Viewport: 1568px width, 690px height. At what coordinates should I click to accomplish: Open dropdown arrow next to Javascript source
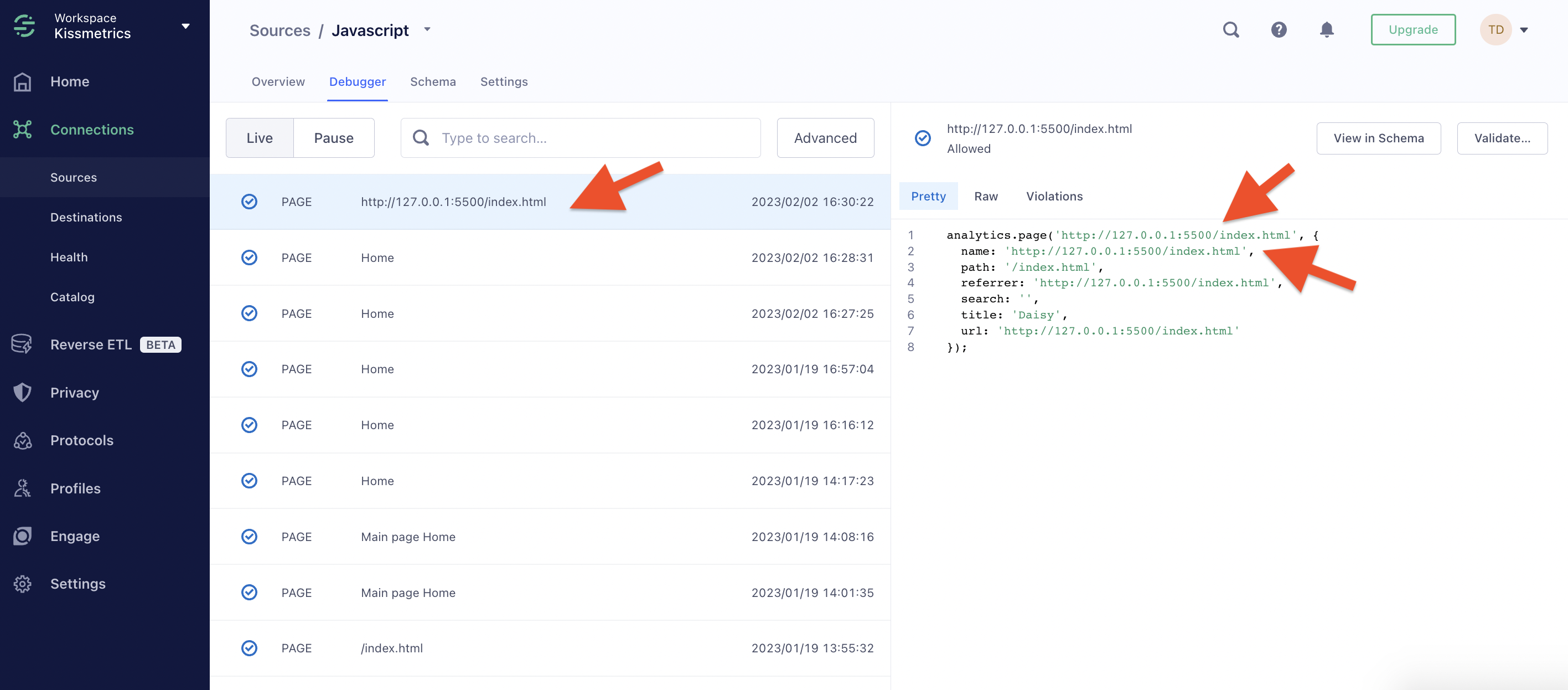tap(427, 29)
